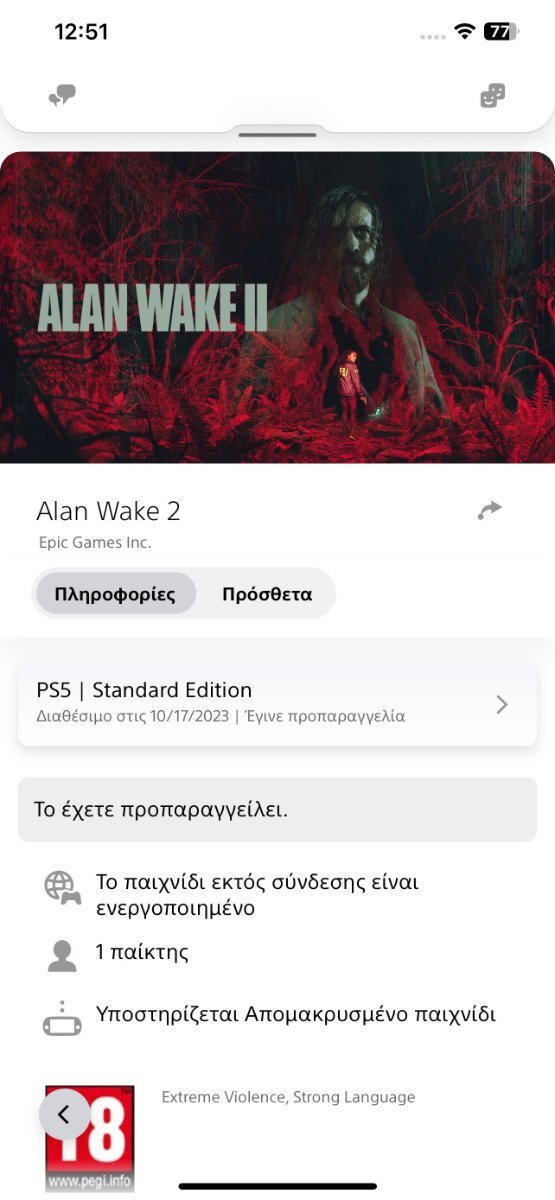Tap the offline play globe icon
Screen dimensions: 555x1200
pyautogui.click(x=62, y=888)
